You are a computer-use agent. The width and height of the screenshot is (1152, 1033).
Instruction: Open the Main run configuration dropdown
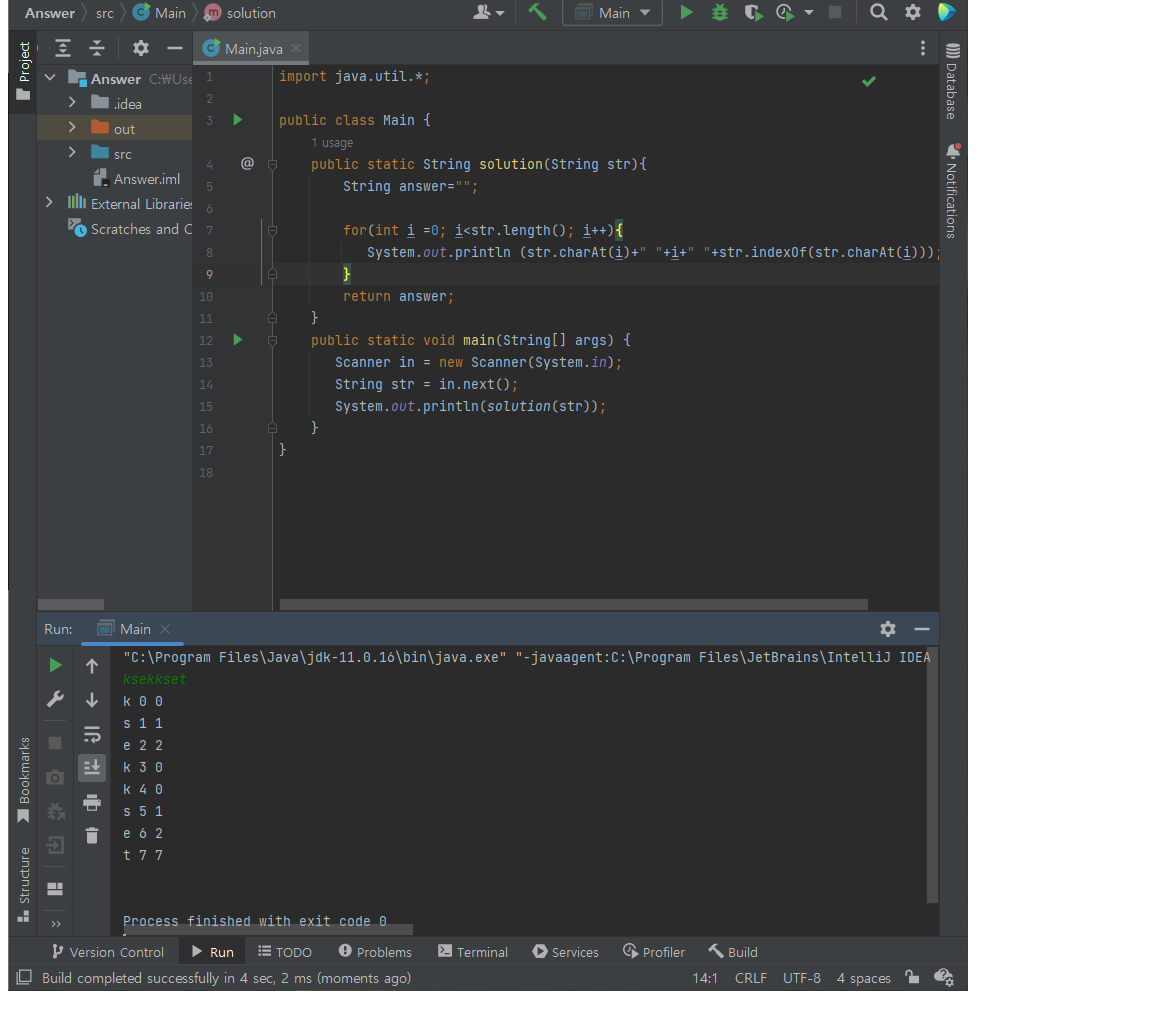pyautogui.click(x=613, y=13)
